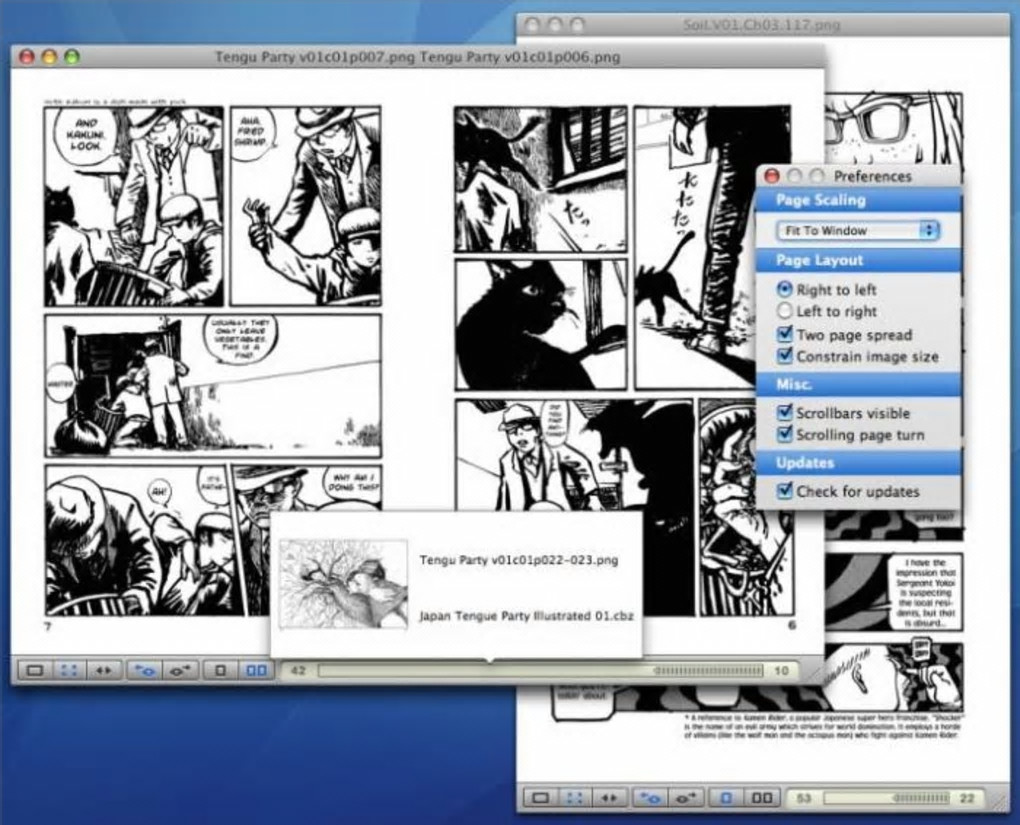
Task: Switch to two page spread in Tengu Party window
Action: [x=256, y=669]
